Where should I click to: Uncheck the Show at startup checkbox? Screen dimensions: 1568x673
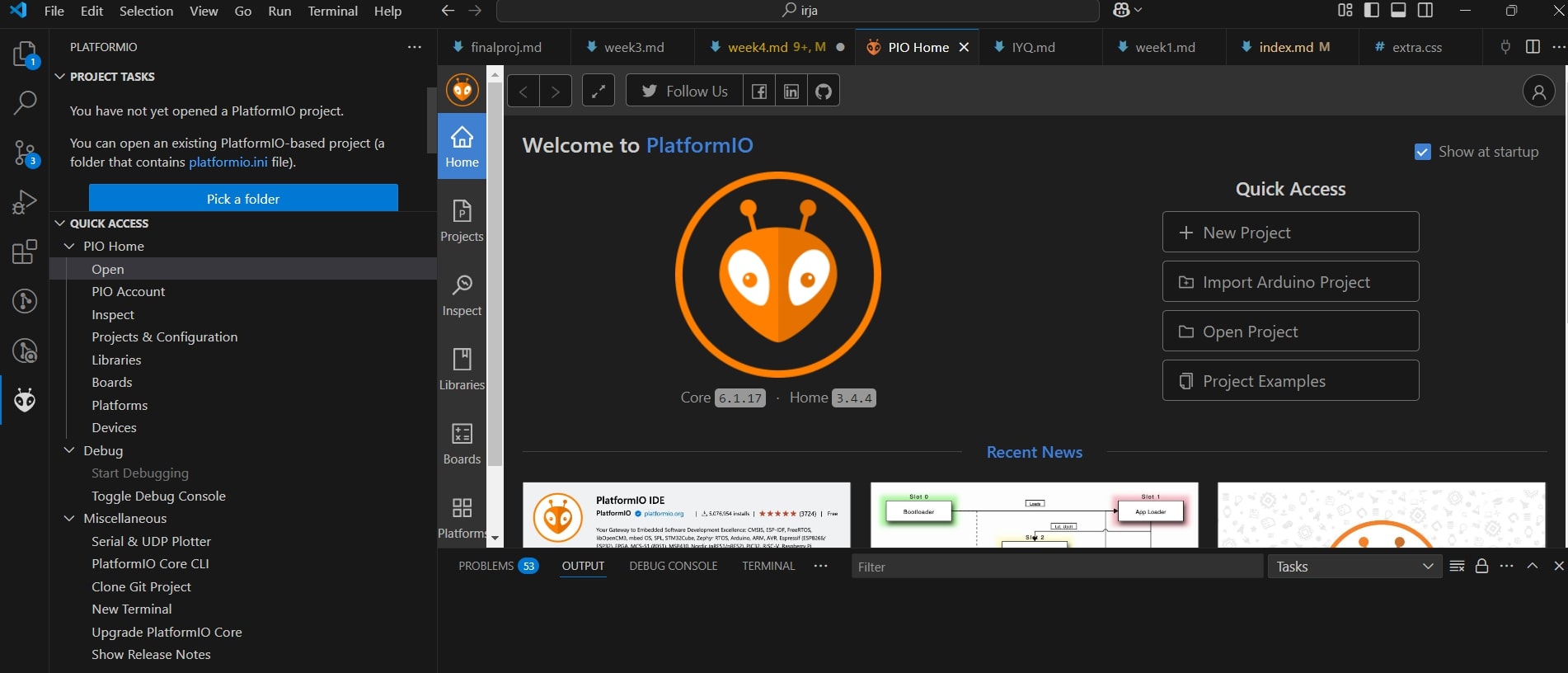(1422, 152)
